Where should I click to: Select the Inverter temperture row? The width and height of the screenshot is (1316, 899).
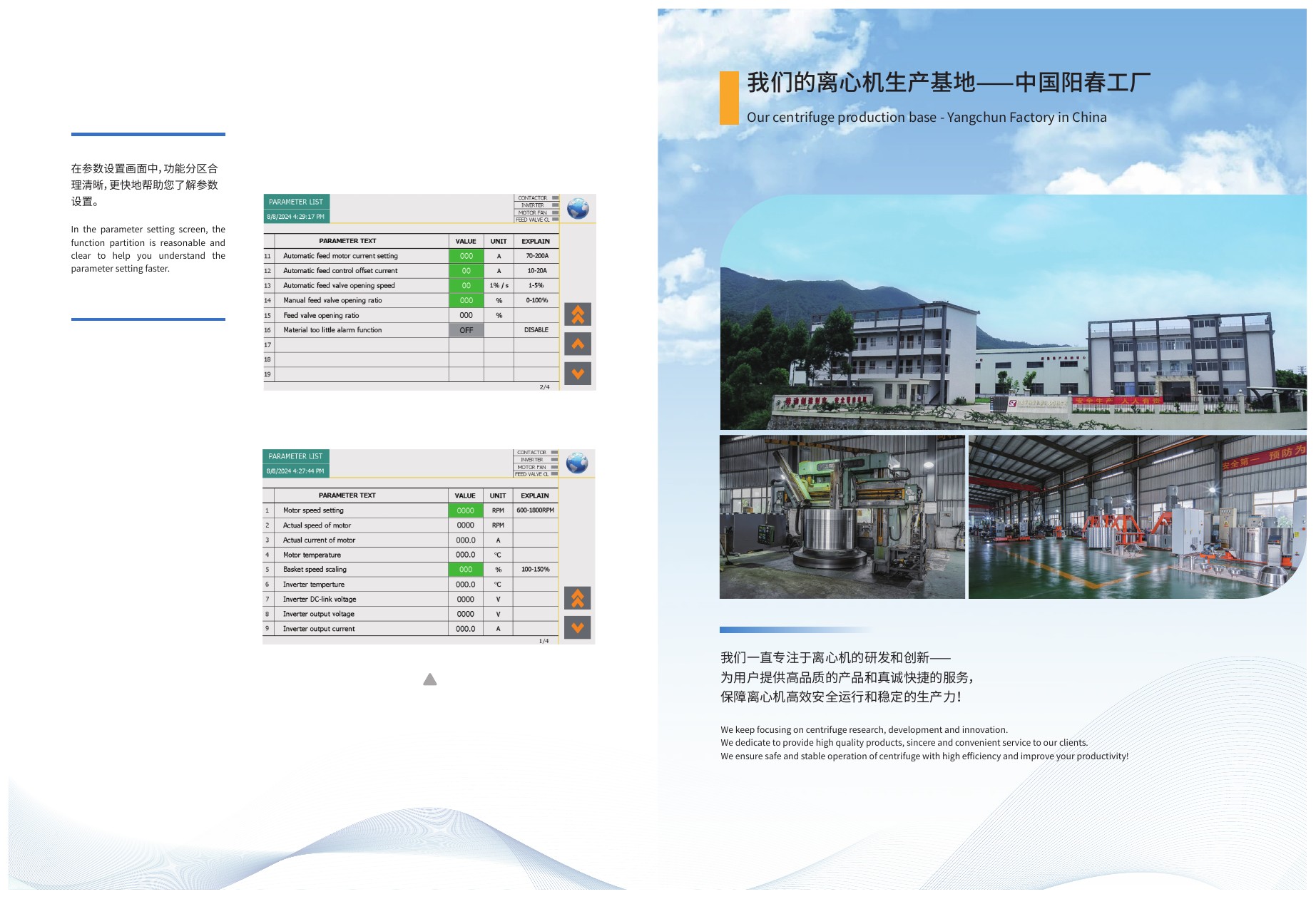pyautogui.click(x=410, y=585)
